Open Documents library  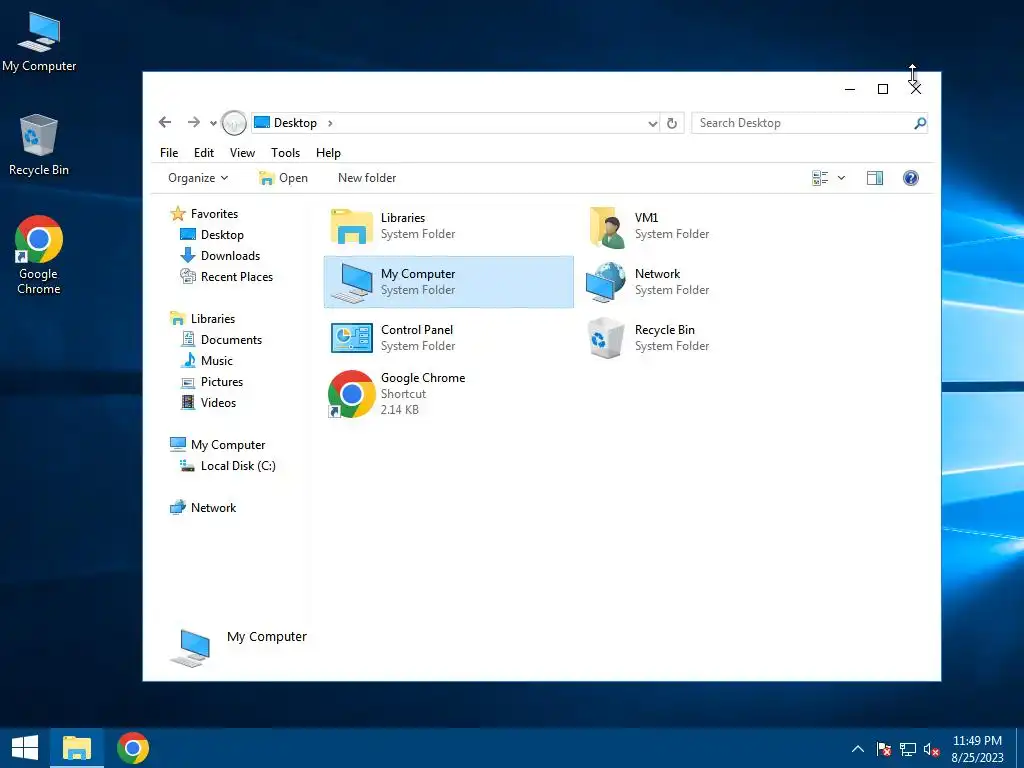click(x=231, y=340)
